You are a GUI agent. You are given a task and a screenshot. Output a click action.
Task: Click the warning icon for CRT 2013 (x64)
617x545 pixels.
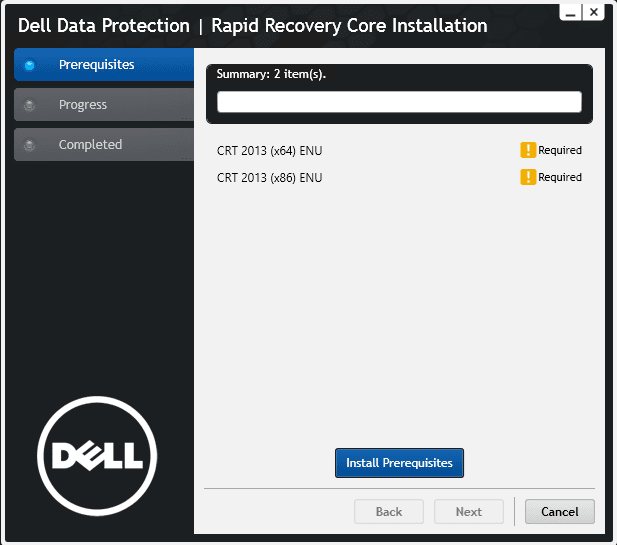(528, 150)
